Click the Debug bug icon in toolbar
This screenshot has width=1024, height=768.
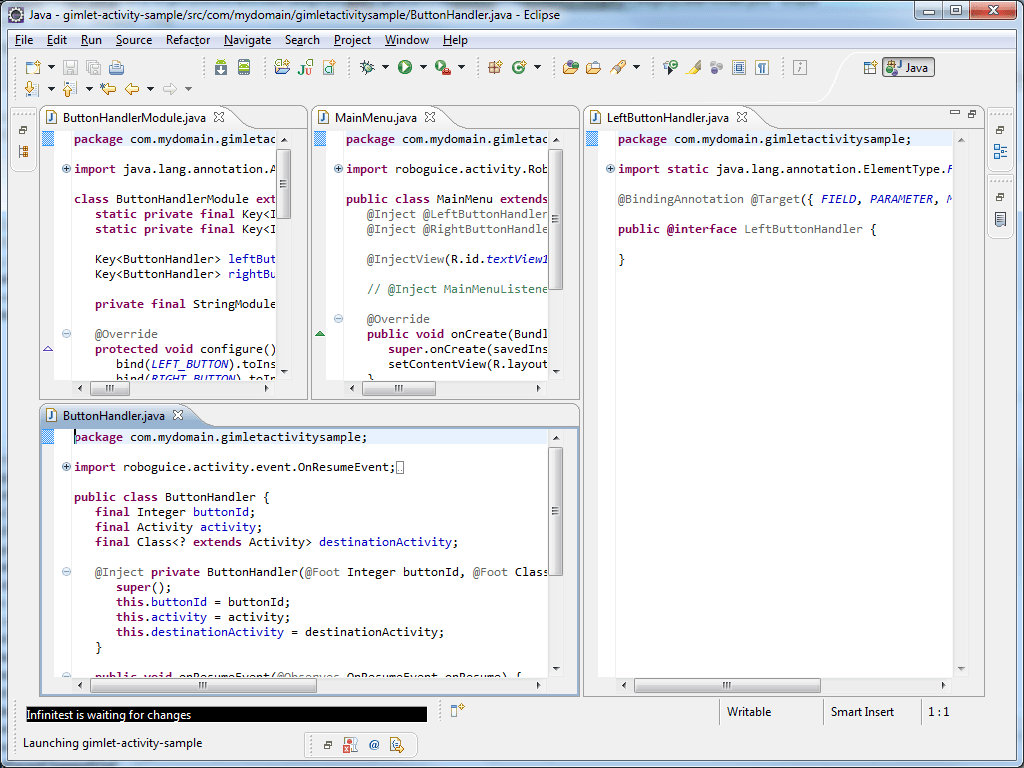(368, 67)
